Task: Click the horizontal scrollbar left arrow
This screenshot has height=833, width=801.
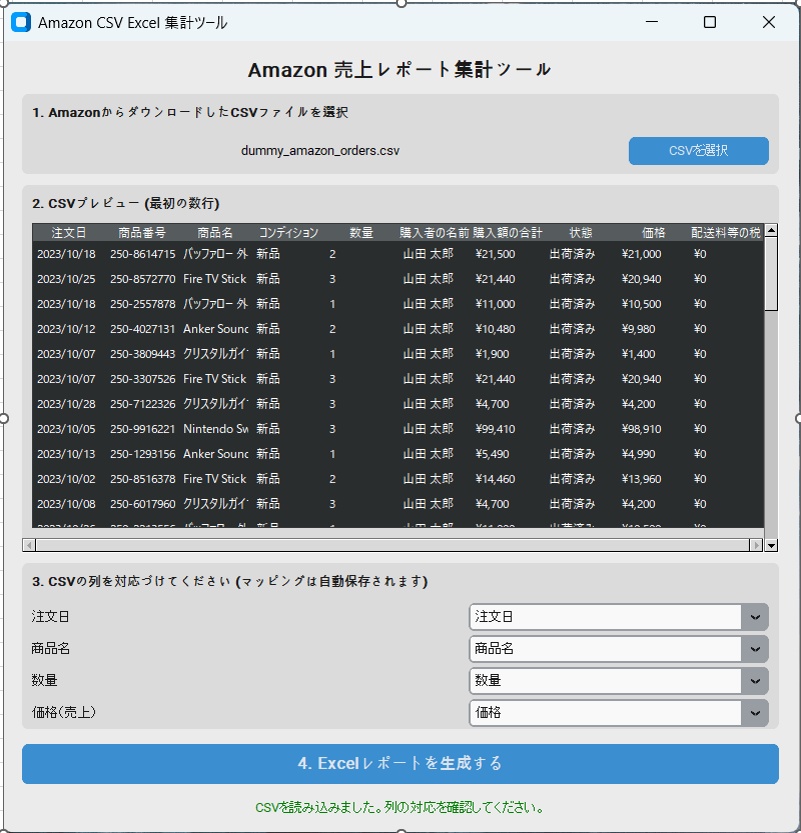Action: click(x=27, y=544)
